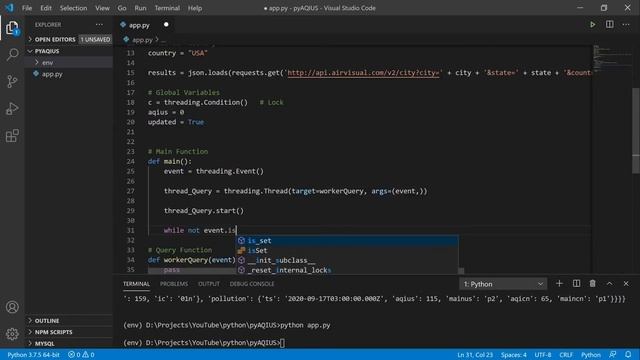
Task: Change the UTF-8 encoding
Action: click(543, 355)
